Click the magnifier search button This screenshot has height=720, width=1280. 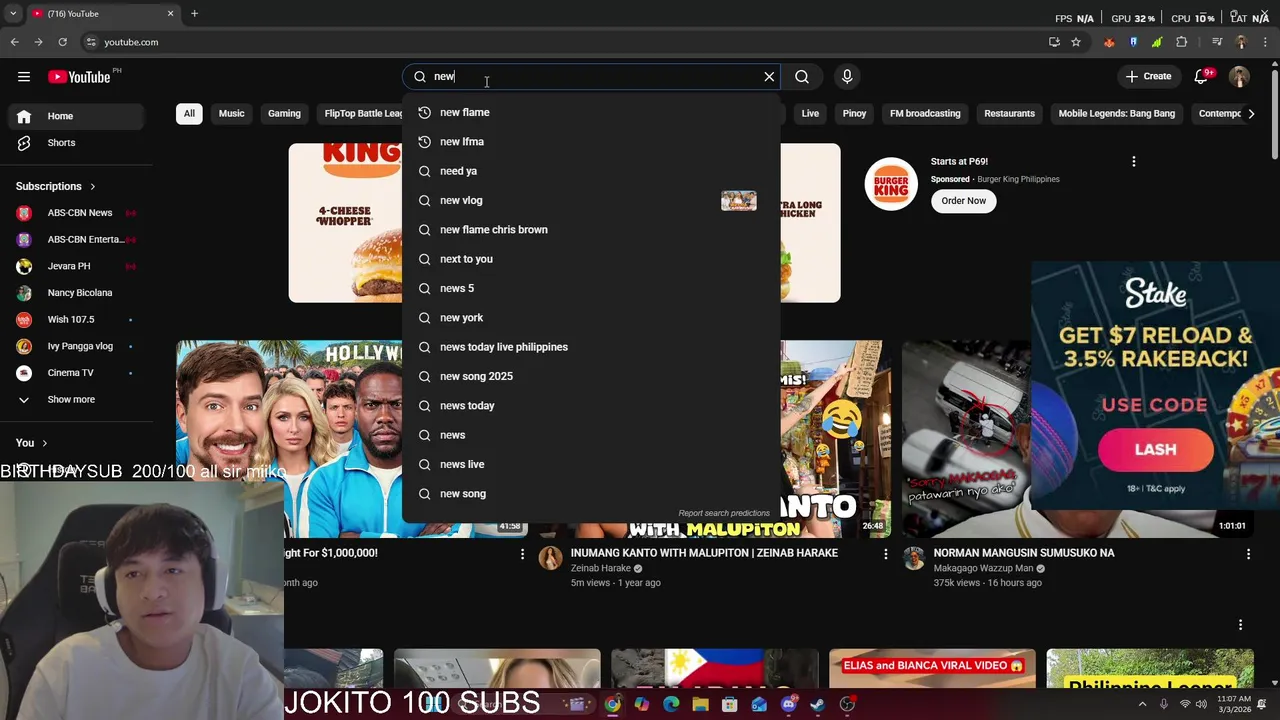tap(802, 77)
